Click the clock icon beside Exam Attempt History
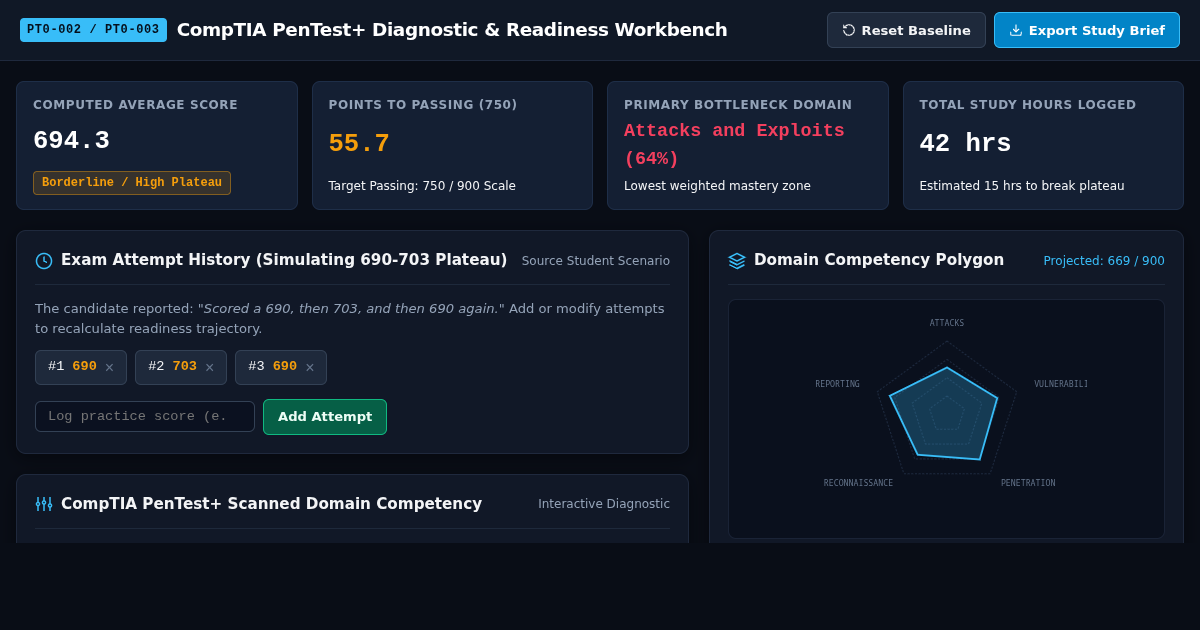The width and height of the screenshot is (1200, 630). point(44,261)
